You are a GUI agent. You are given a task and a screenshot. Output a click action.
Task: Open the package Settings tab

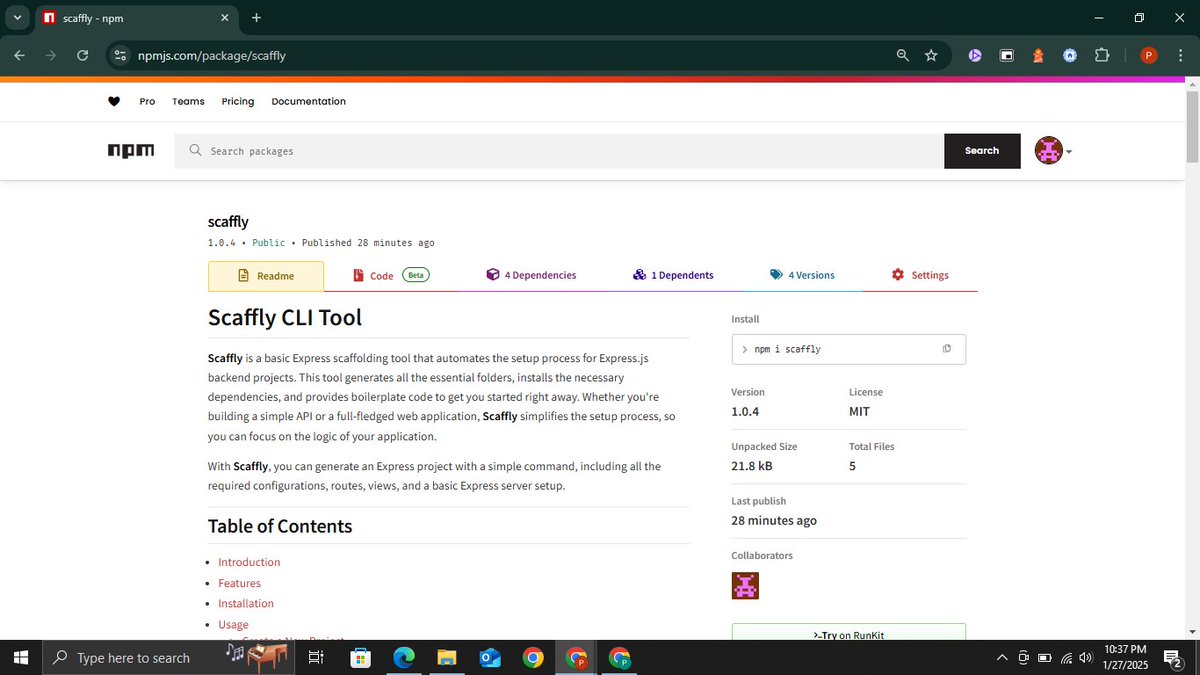(x=920, y=275)
